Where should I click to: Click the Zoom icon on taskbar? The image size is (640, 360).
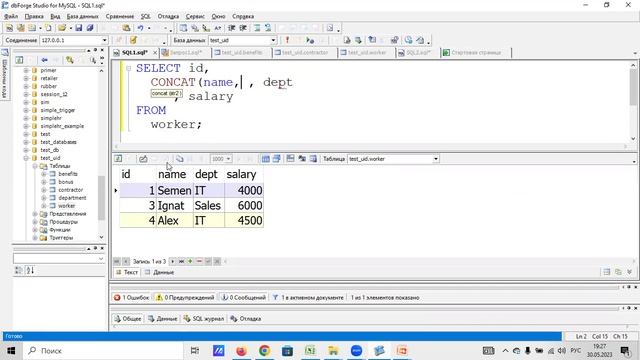(356, 351)
